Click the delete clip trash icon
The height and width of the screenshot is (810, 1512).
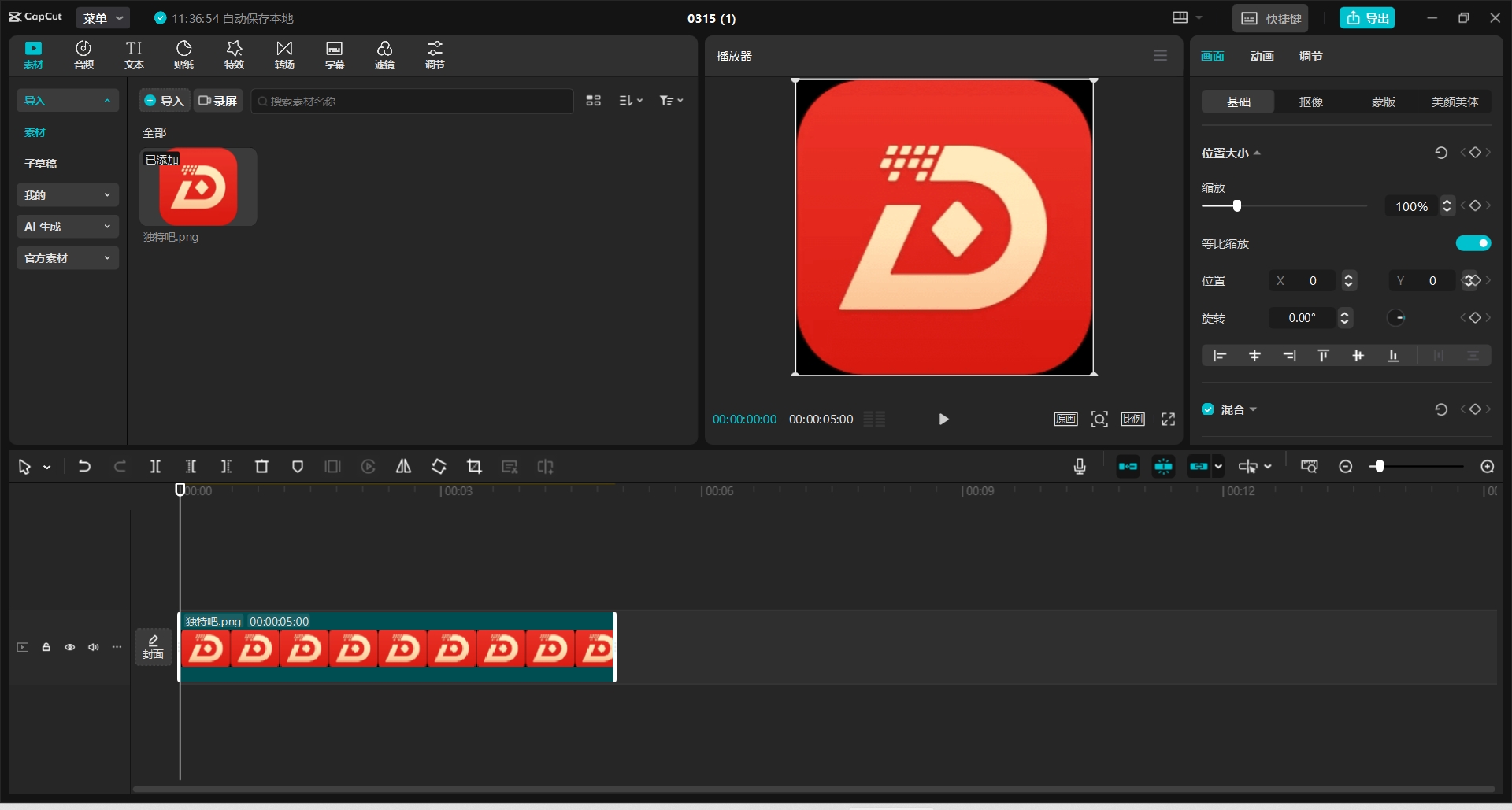pos(261,467)
